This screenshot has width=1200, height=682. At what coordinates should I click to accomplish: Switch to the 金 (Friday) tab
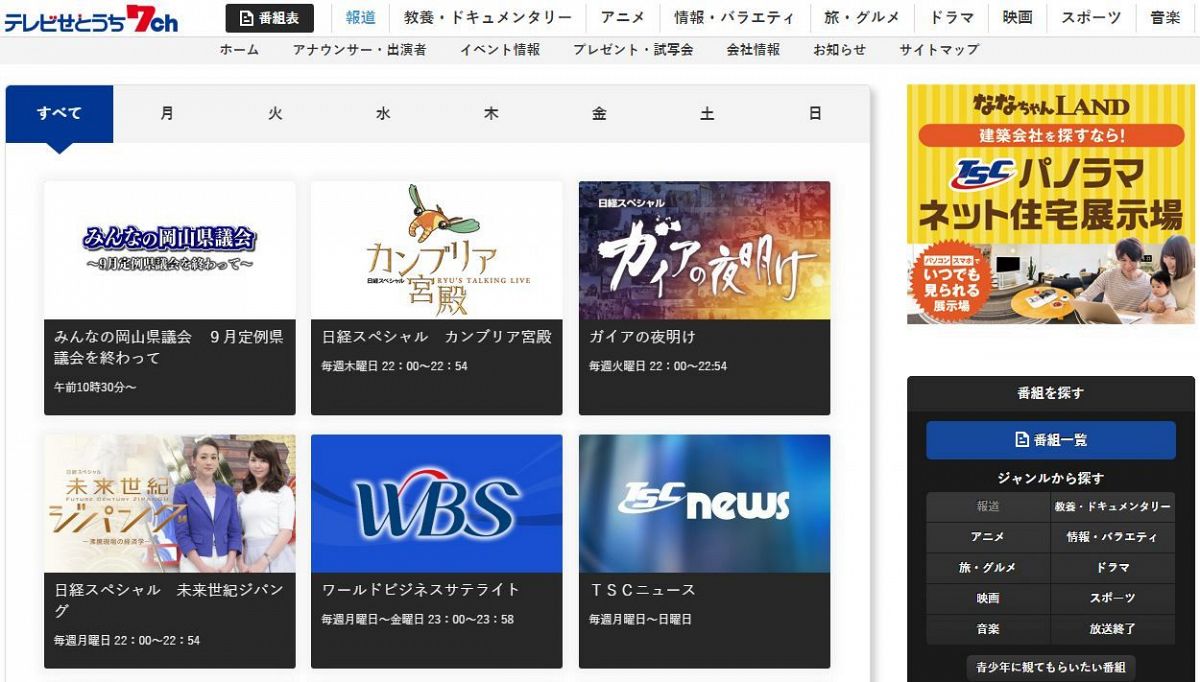click(599, 113)
